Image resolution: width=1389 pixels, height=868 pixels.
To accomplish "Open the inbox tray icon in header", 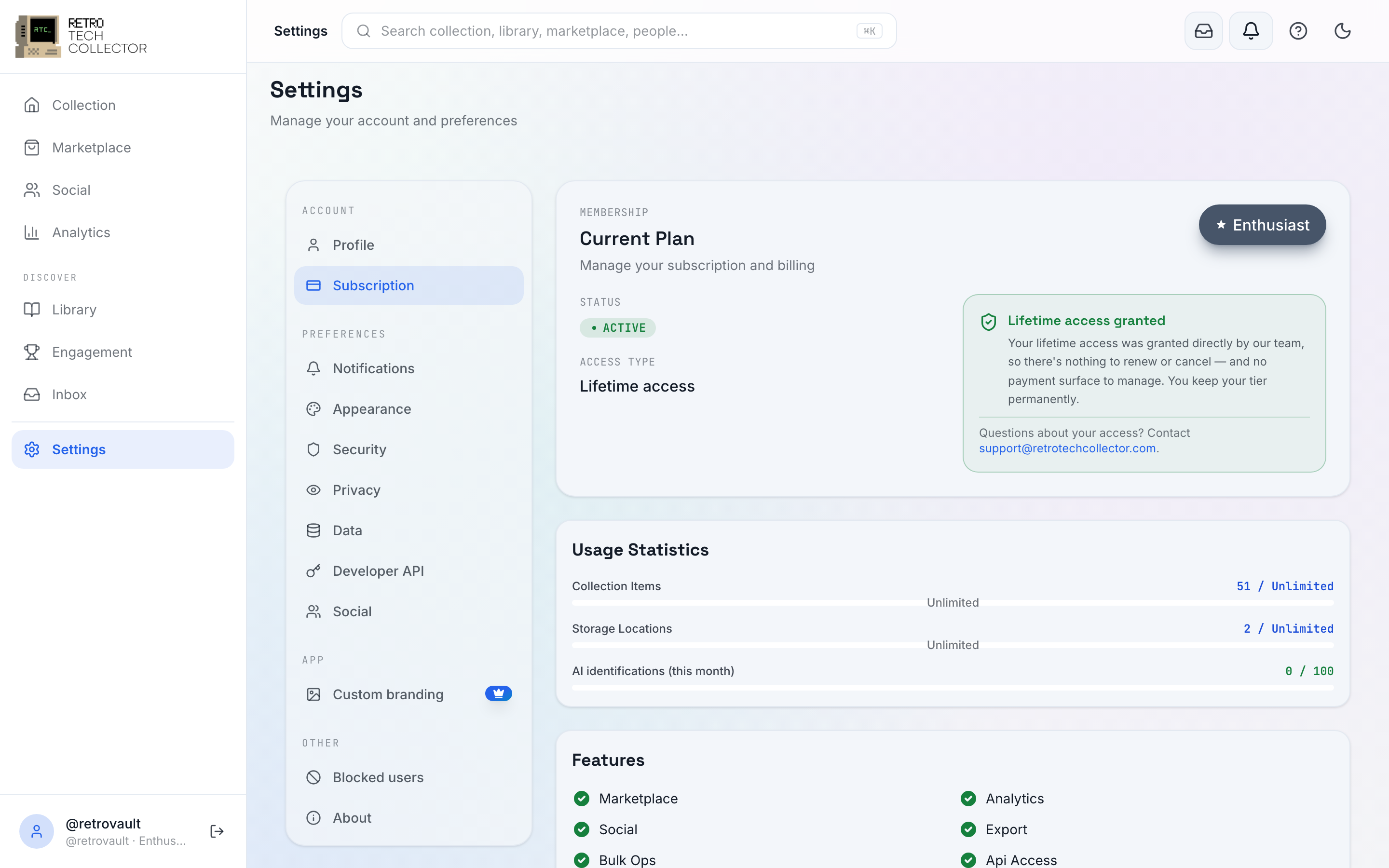I will (1203, 31).
